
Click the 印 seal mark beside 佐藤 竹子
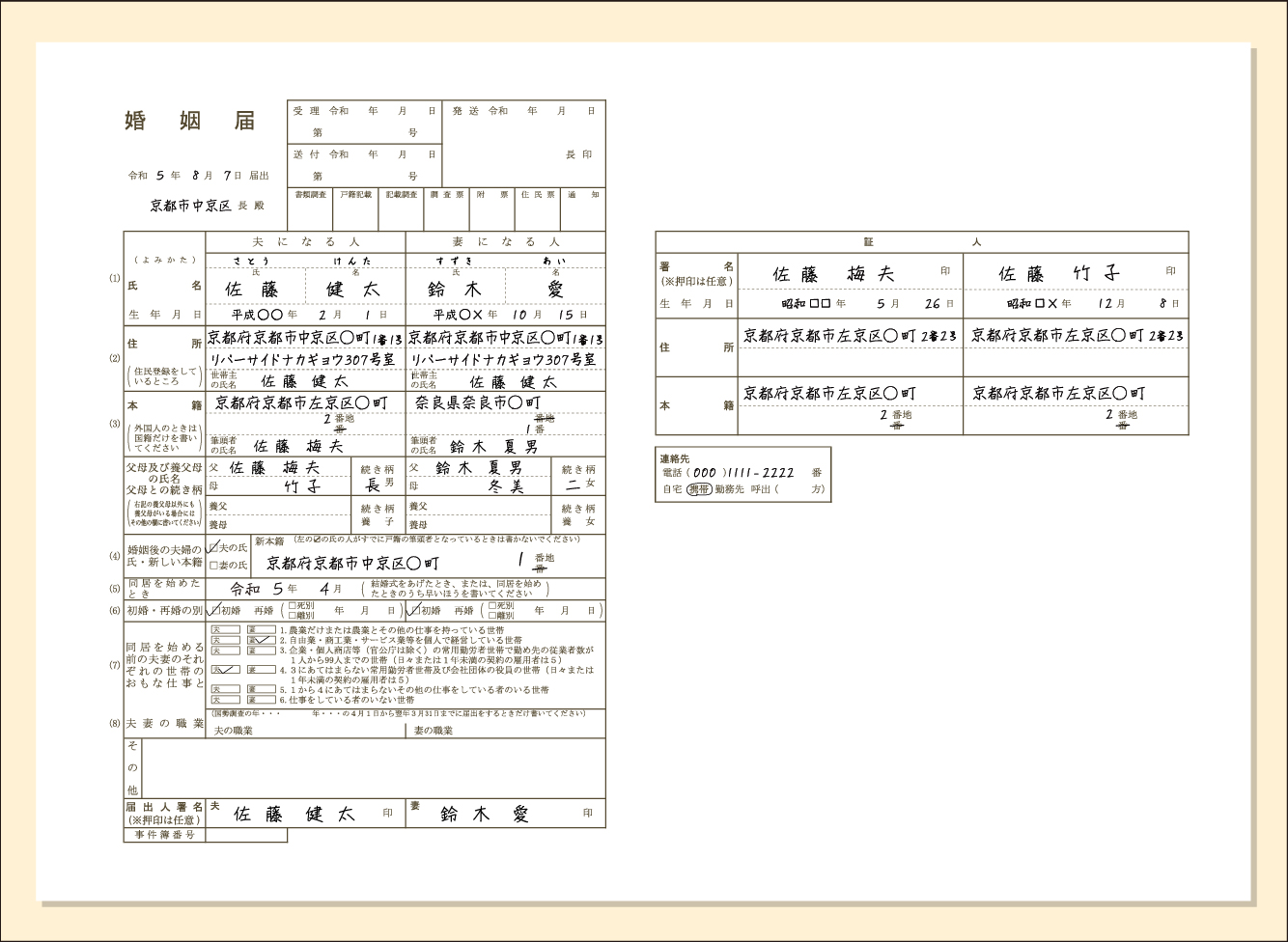(1170, 272)
